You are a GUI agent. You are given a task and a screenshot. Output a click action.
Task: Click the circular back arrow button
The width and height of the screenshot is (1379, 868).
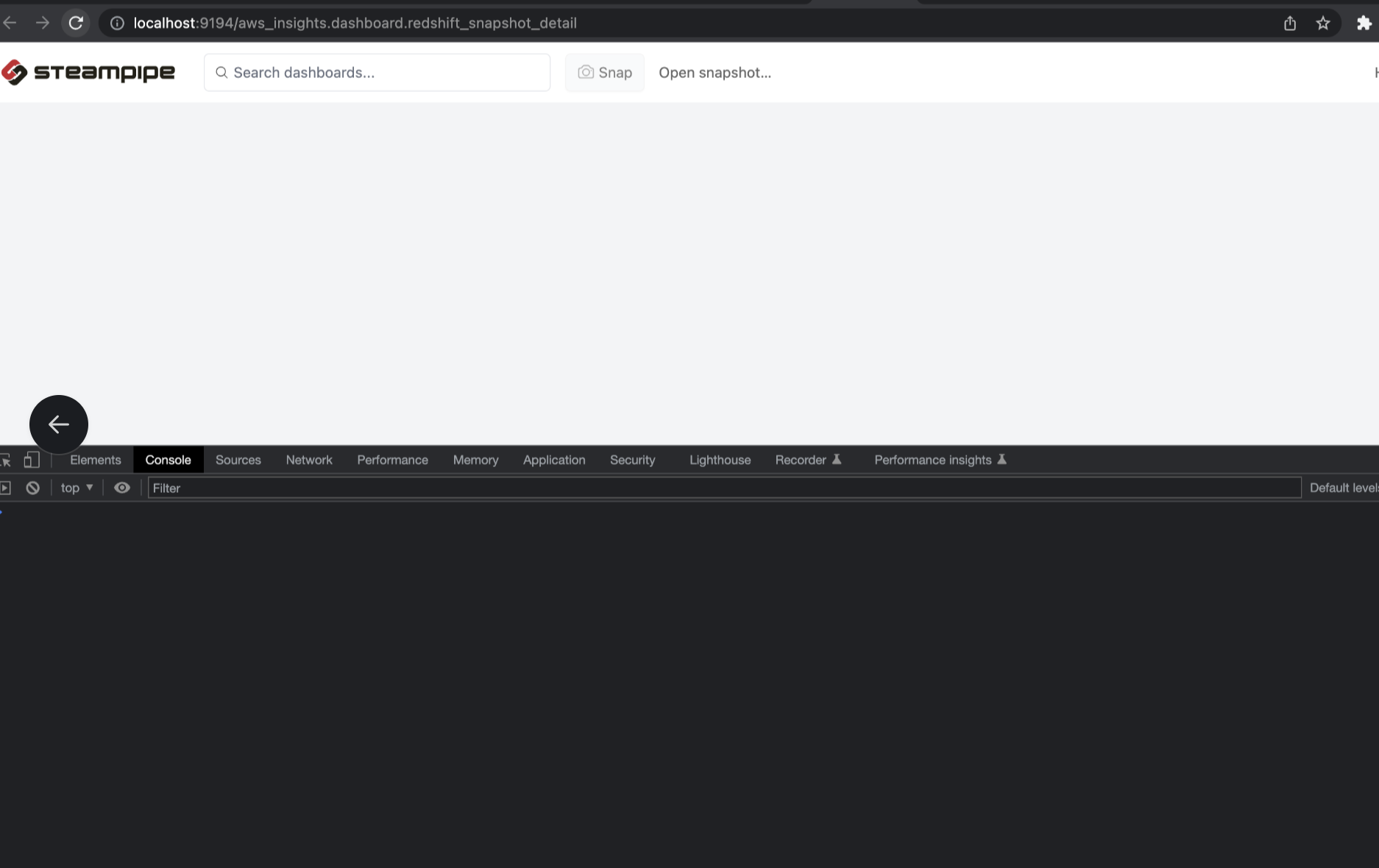point(59,424)
